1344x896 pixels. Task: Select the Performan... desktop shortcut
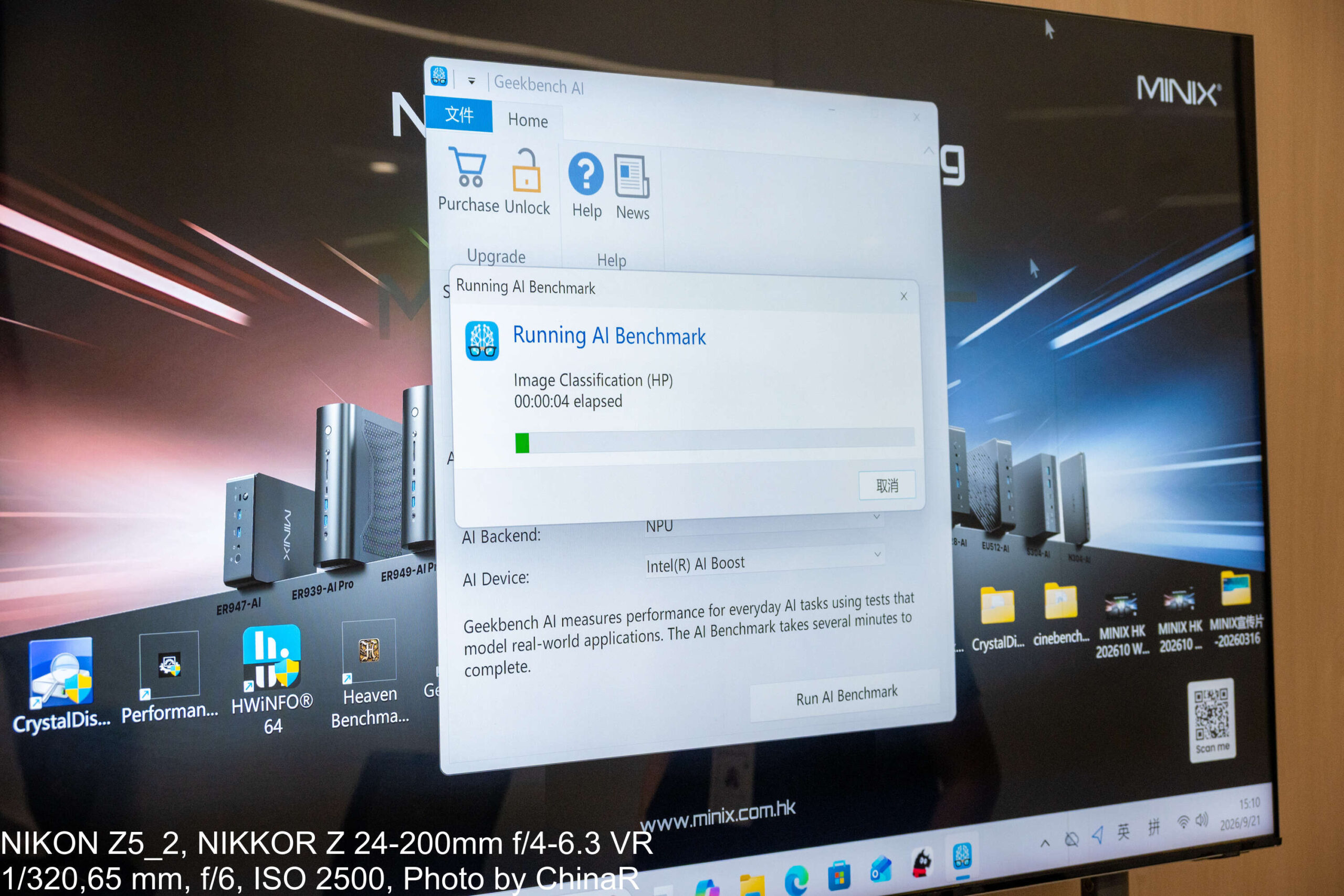pyautogui.click(x=169, y=678)
